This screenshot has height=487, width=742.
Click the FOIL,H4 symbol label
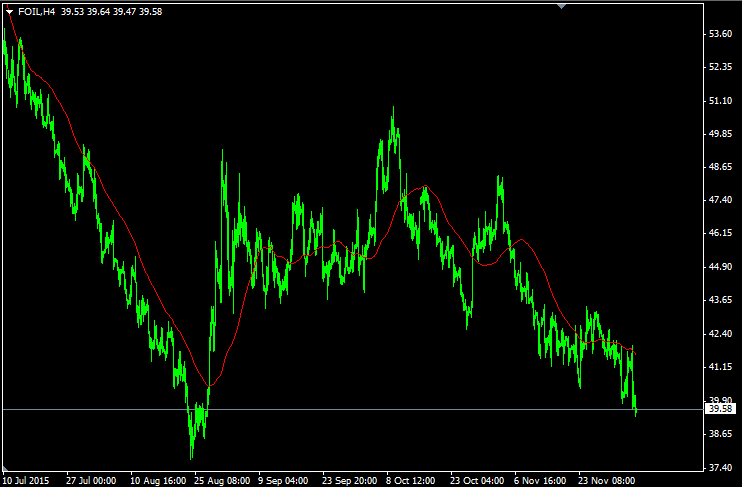click(x=37, y=11)
